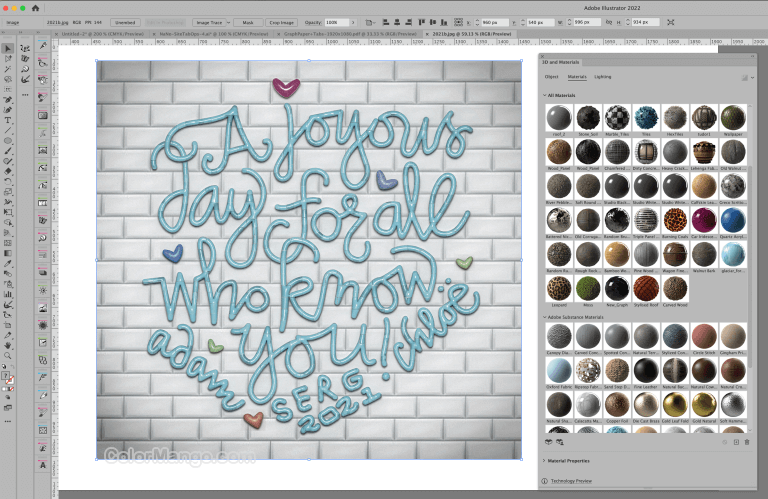
Task: Click the Home icon in the top bar
Action: click(36, 7)
